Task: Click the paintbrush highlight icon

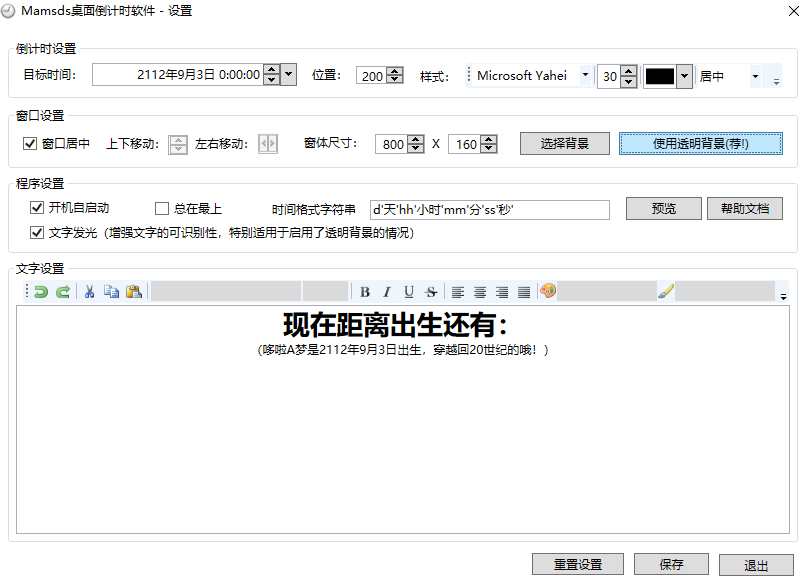Action: point(666,291)
